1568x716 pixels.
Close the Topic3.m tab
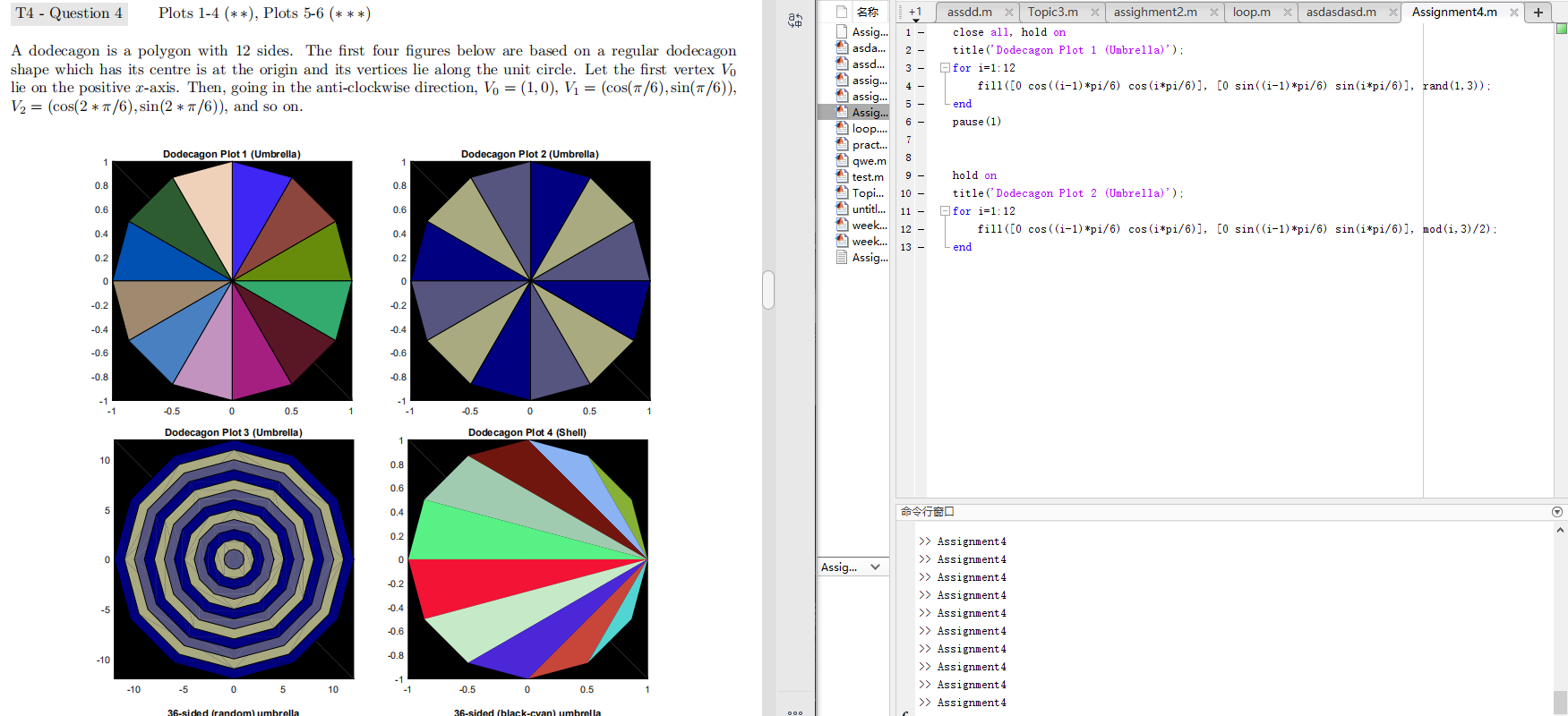pyautogui.click(x=1094, y=13)
